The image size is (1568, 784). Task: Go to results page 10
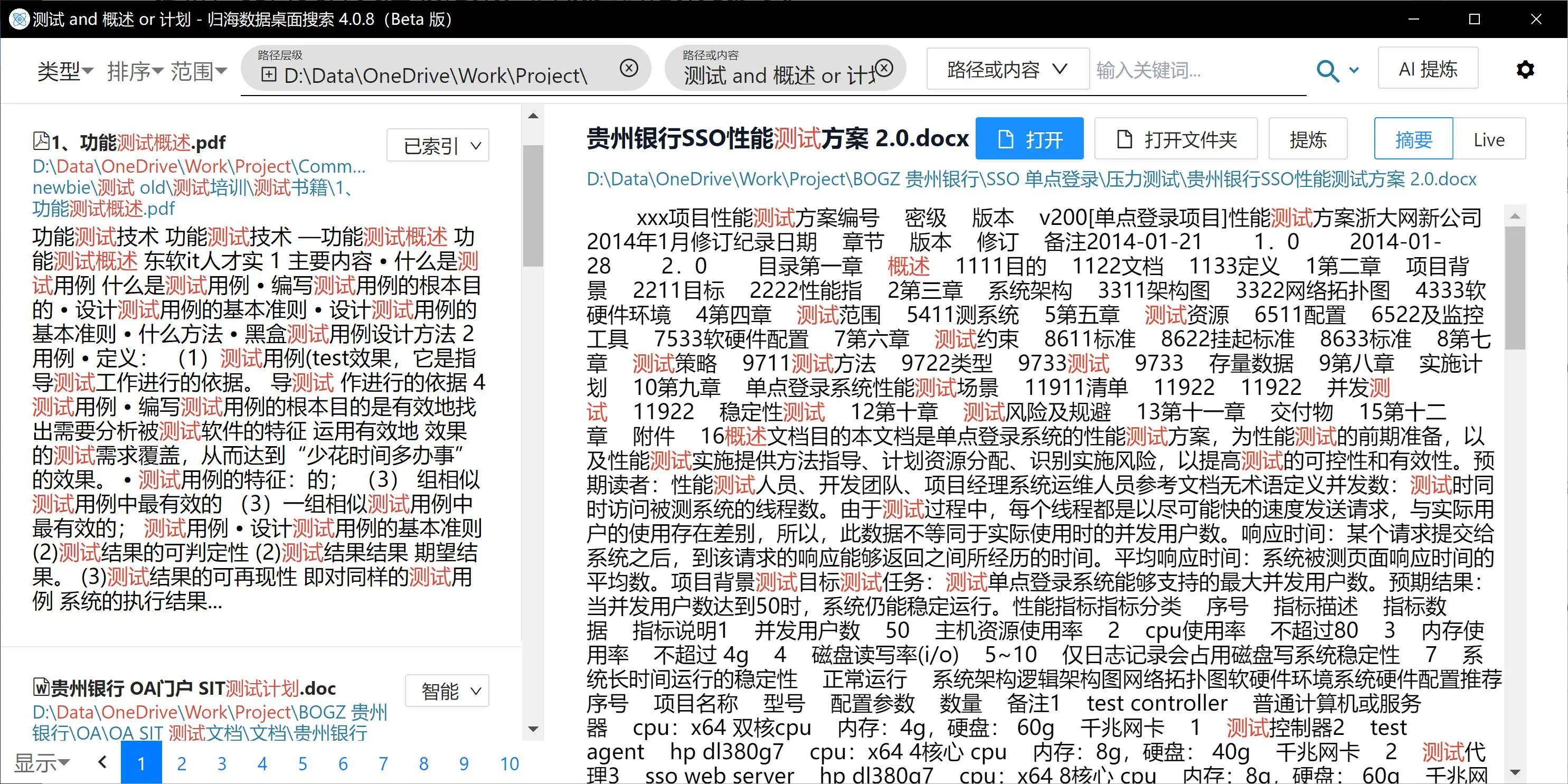click(509, 763)
